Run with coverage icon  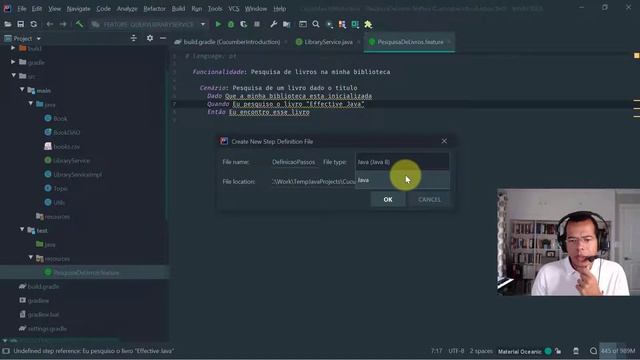tap(244, 24)
